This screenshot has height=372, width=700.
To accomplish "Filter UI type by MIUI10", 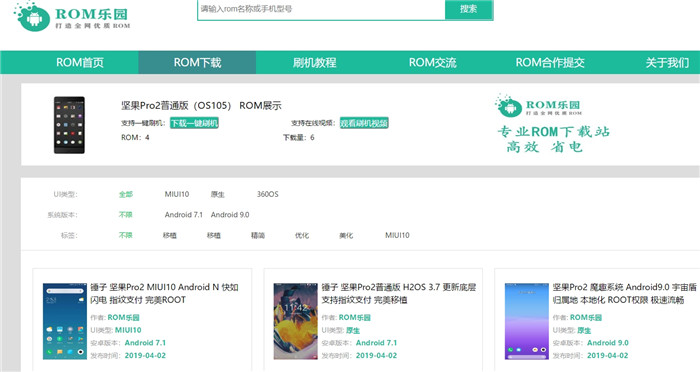I will point(177,194).
